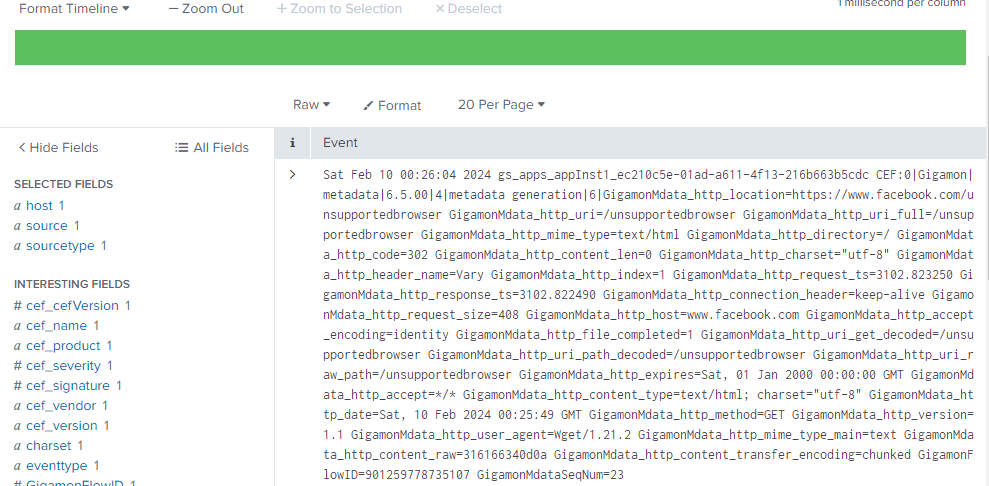
Task: Click the green timeline bar
Action: point(490,47)
